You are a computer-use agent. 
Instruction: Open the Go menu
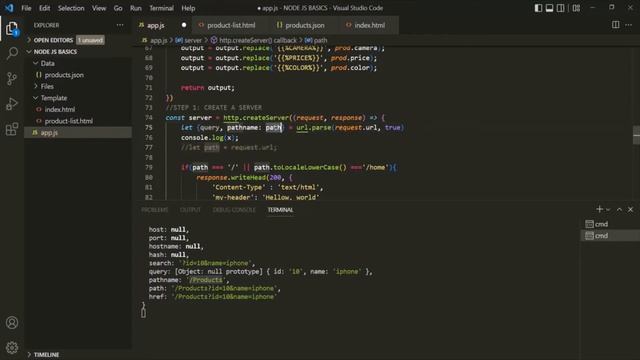point(118,8)
